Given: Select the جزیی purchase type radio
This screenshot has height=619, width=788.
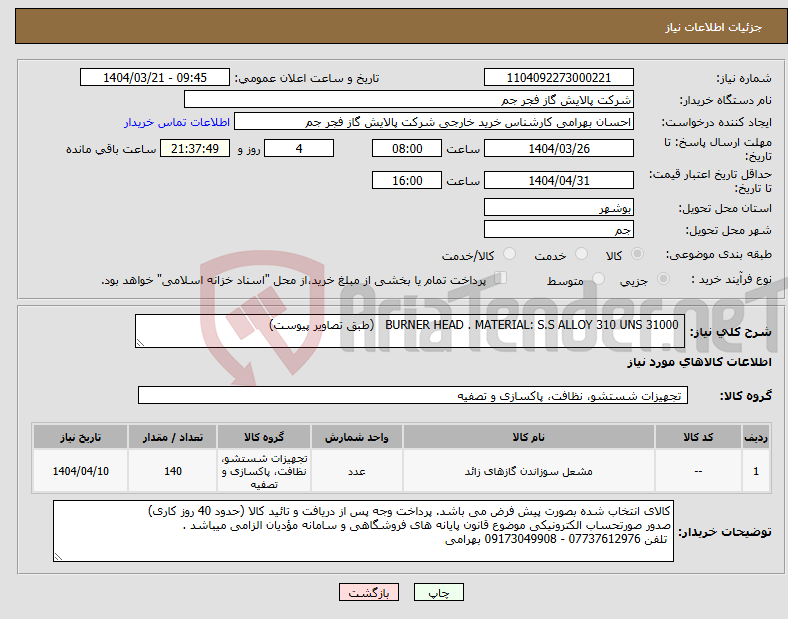Looking at the screenshot, I should click(x=663, y=278).
